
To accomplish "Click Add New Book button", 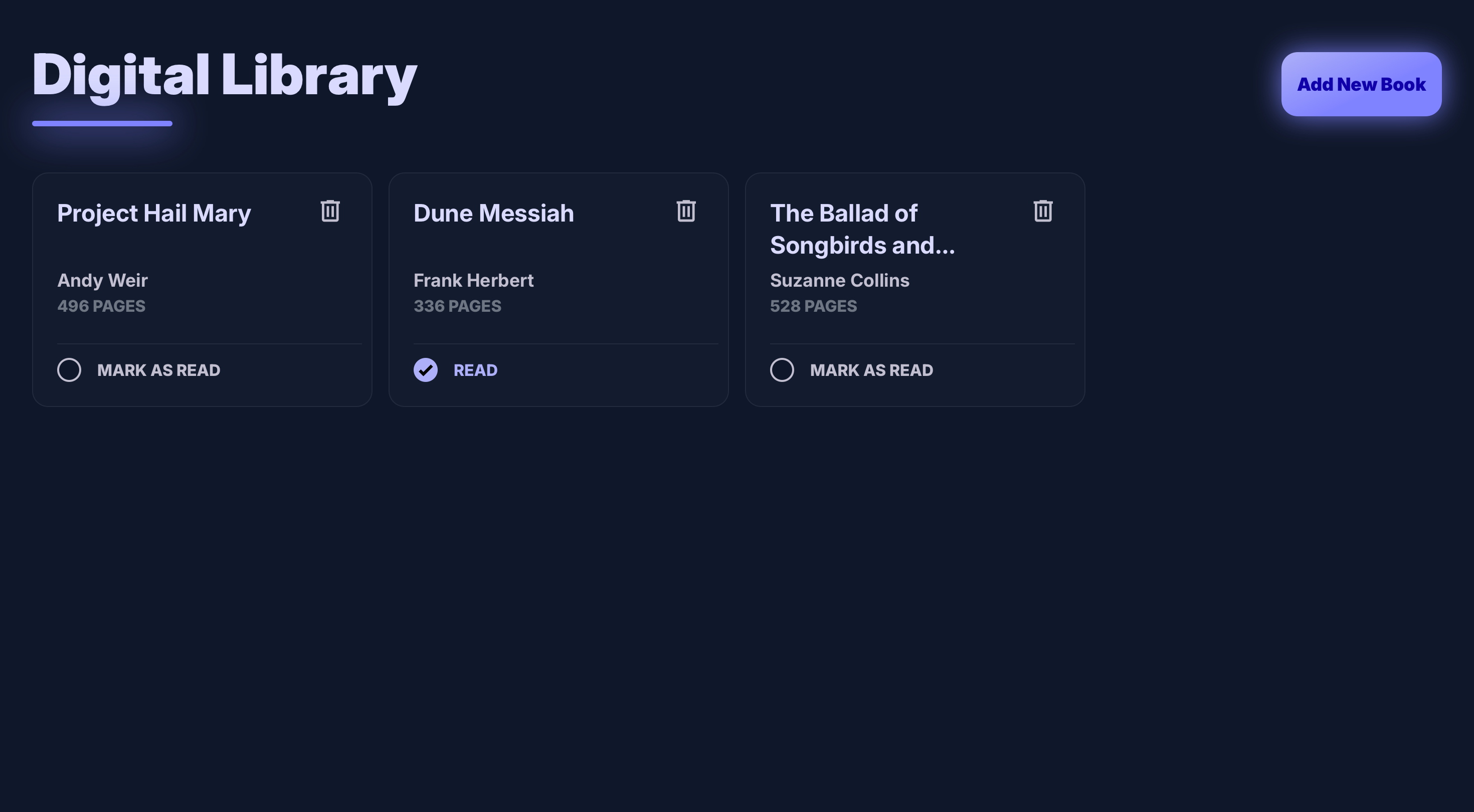I will [1361, 85].
